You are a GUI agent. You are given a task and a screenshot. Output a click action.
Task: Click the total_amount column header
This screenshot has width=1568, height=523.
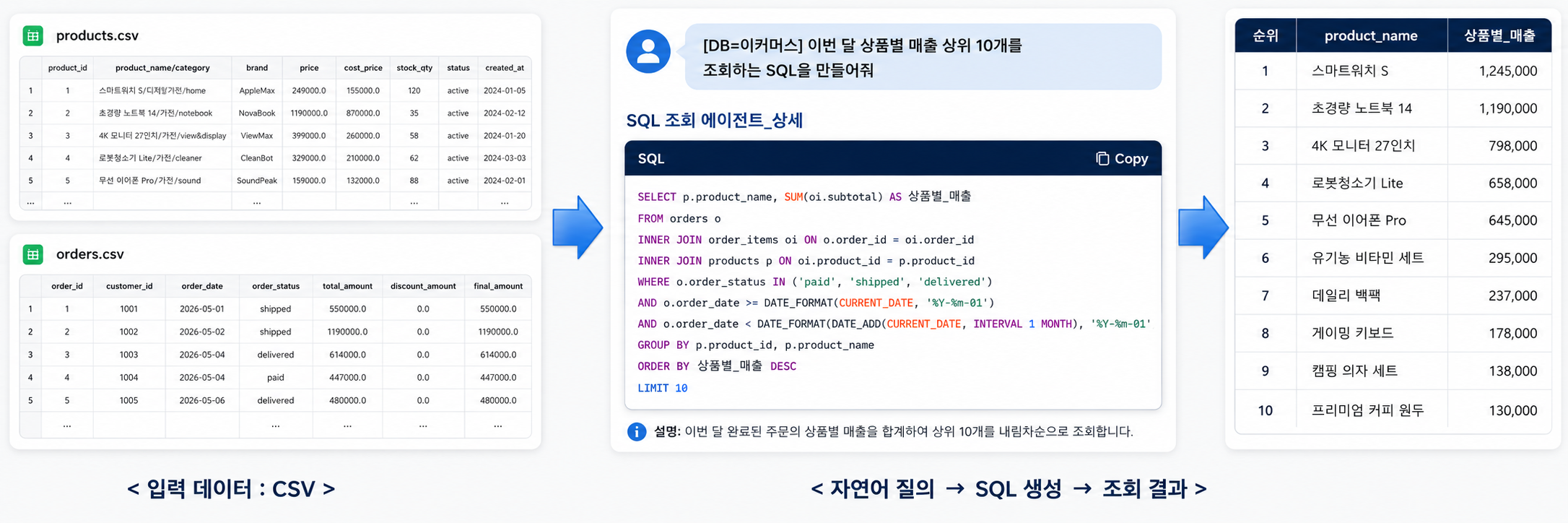click(x=347, y=286)
